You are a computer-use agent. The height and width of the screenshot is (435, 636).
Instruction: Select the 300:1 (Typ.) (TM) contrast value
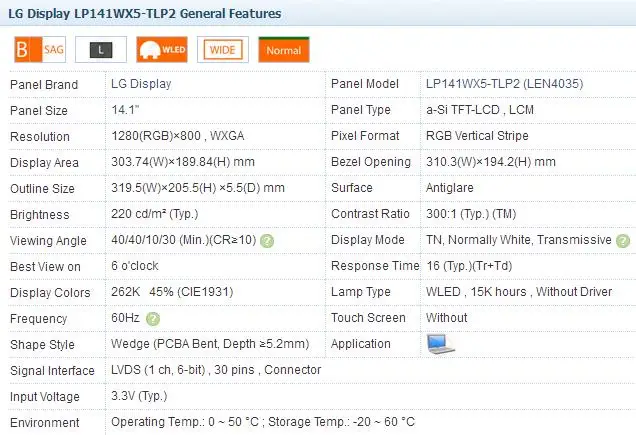(471, 214)
